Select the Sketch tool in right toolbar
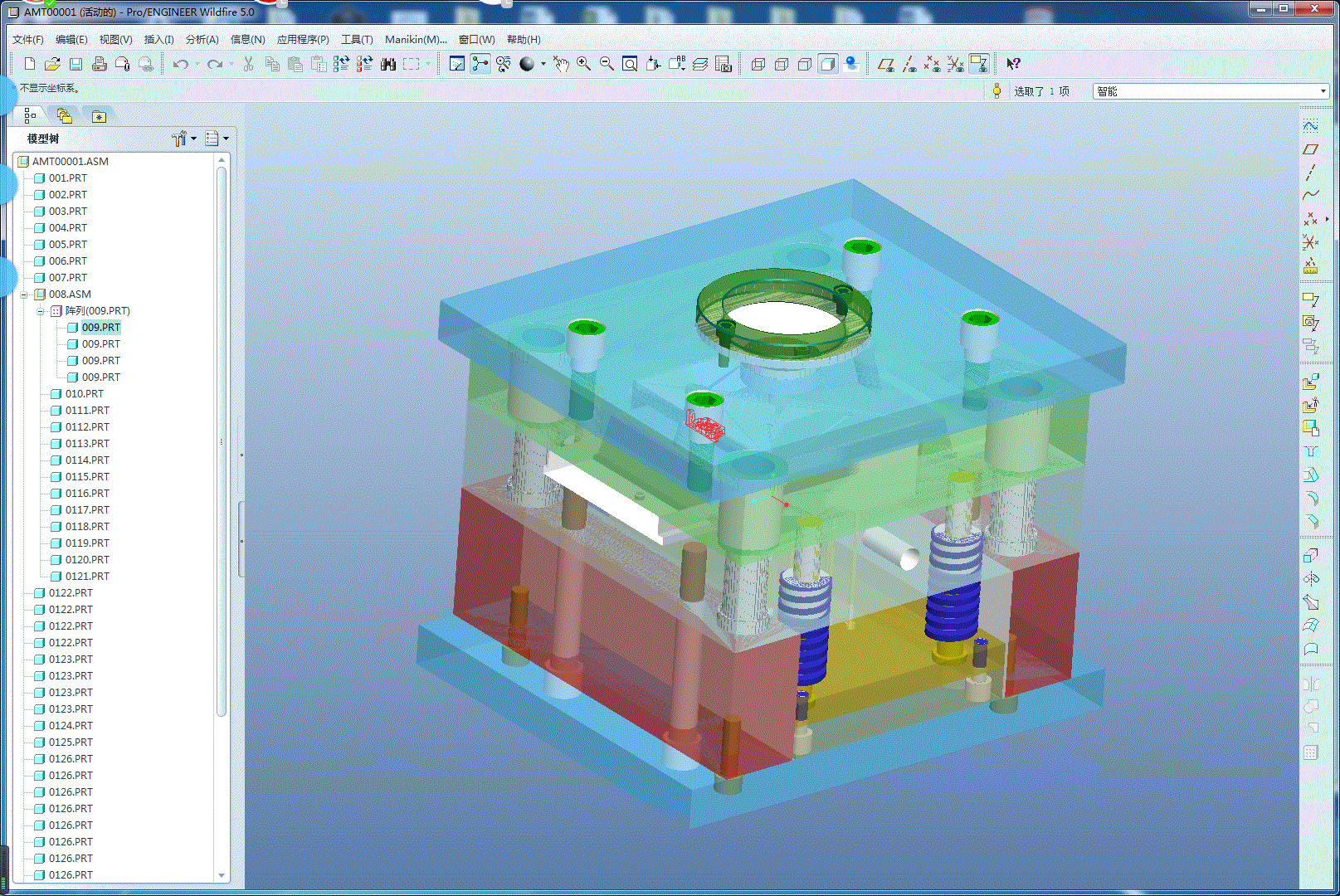 pyautogui.click(x=1310, y=125)
